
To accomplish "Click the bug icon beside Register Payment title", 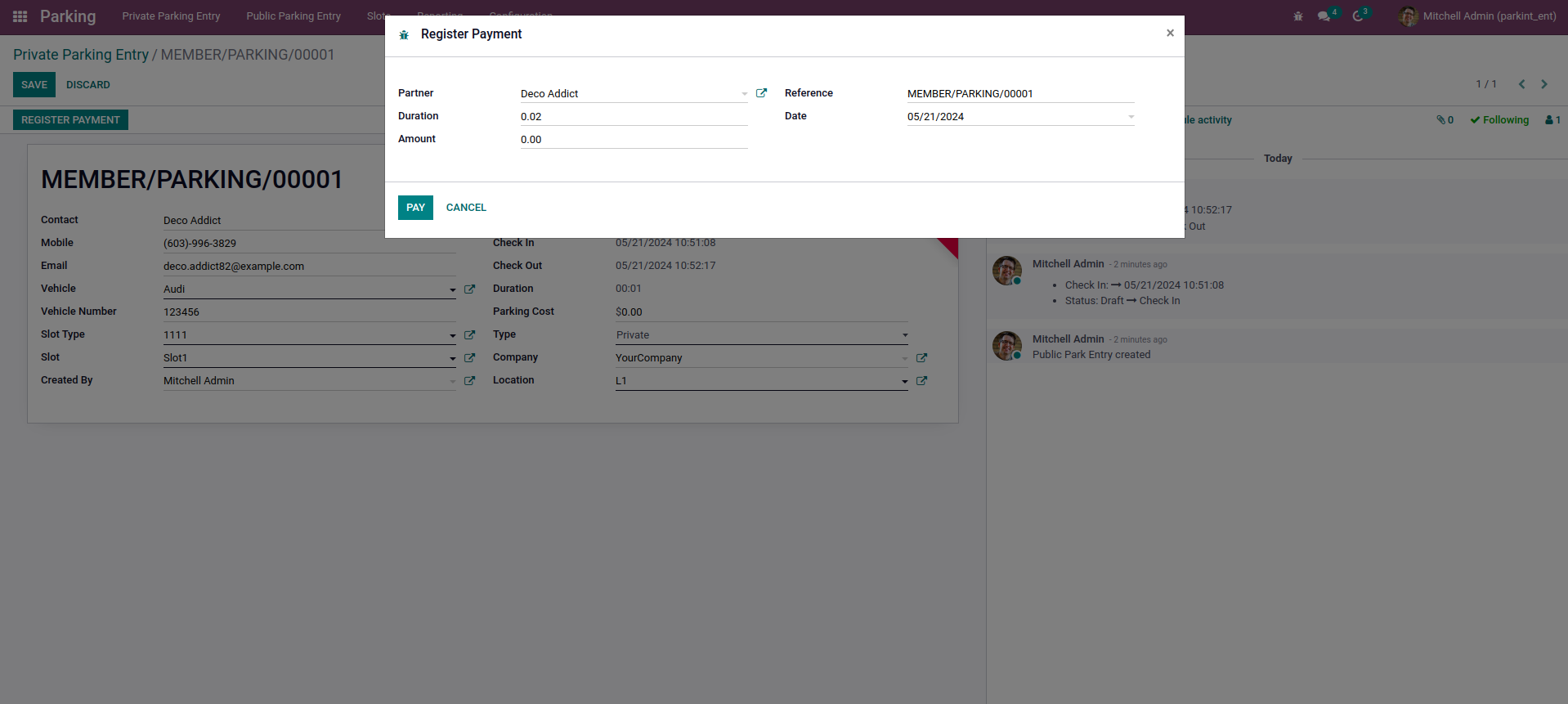I will pos(404,35).
